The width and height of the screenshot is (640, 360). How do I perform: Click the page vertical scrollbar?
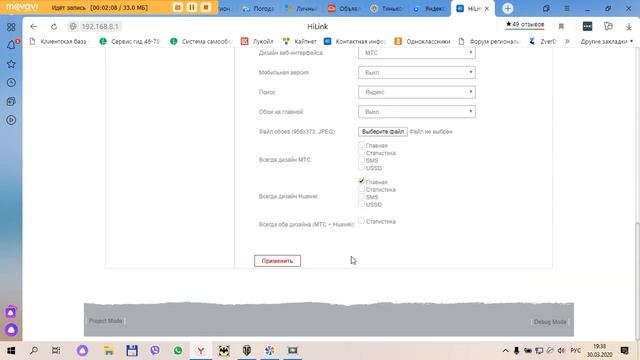pyautogui.click(x=637, y=282)
